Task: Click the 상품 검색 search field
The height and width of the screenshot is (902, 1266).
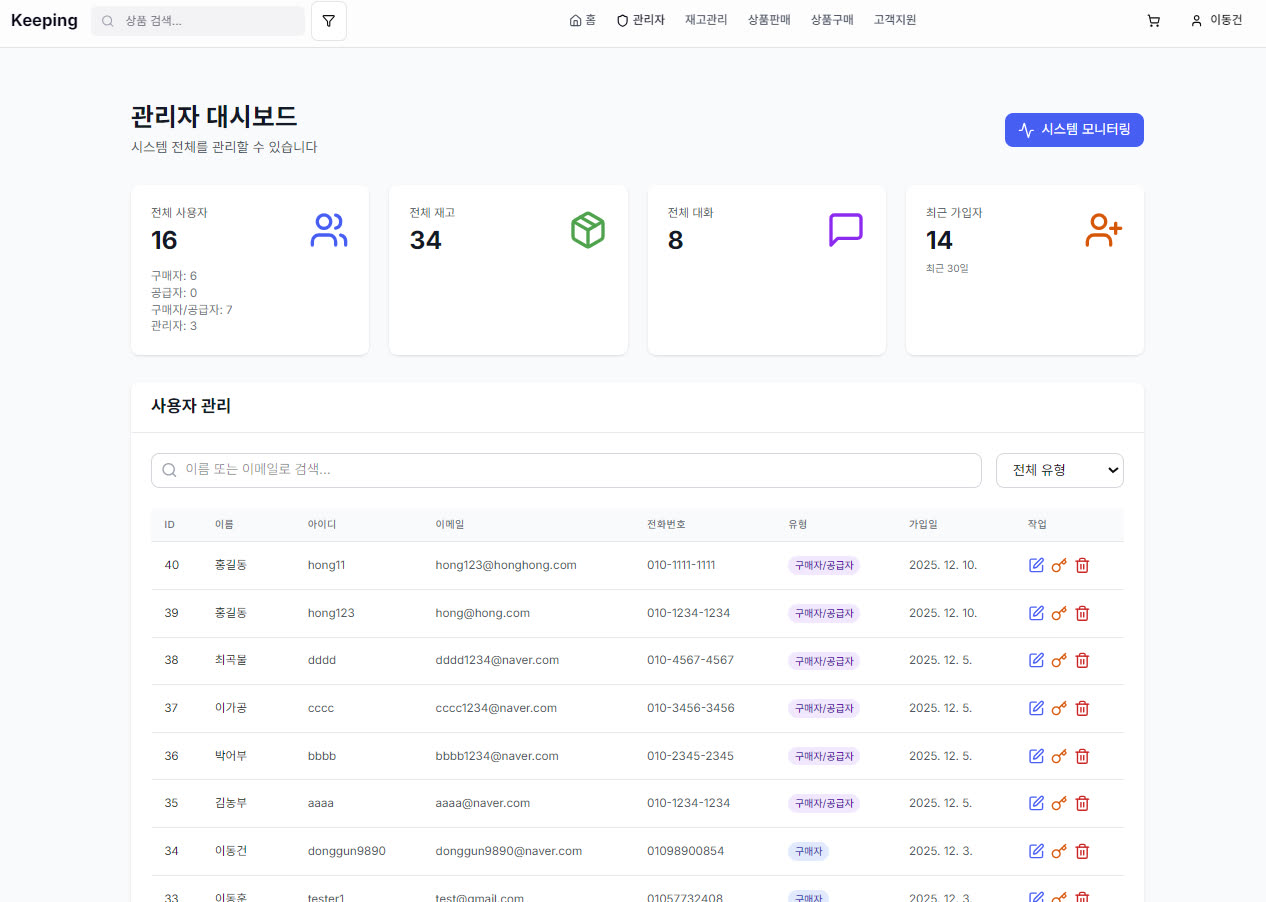Action: (198, 21)
